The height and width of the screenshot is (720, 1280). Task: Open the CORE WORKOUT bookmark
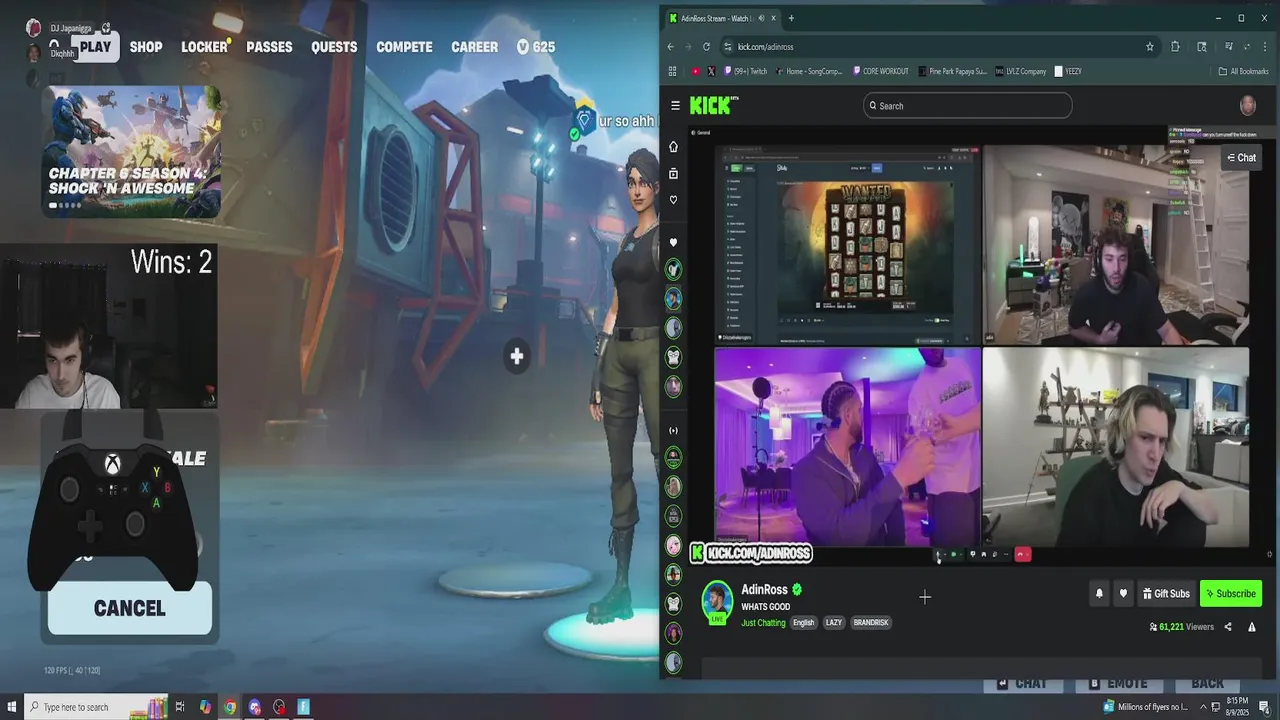click(881, 72)
